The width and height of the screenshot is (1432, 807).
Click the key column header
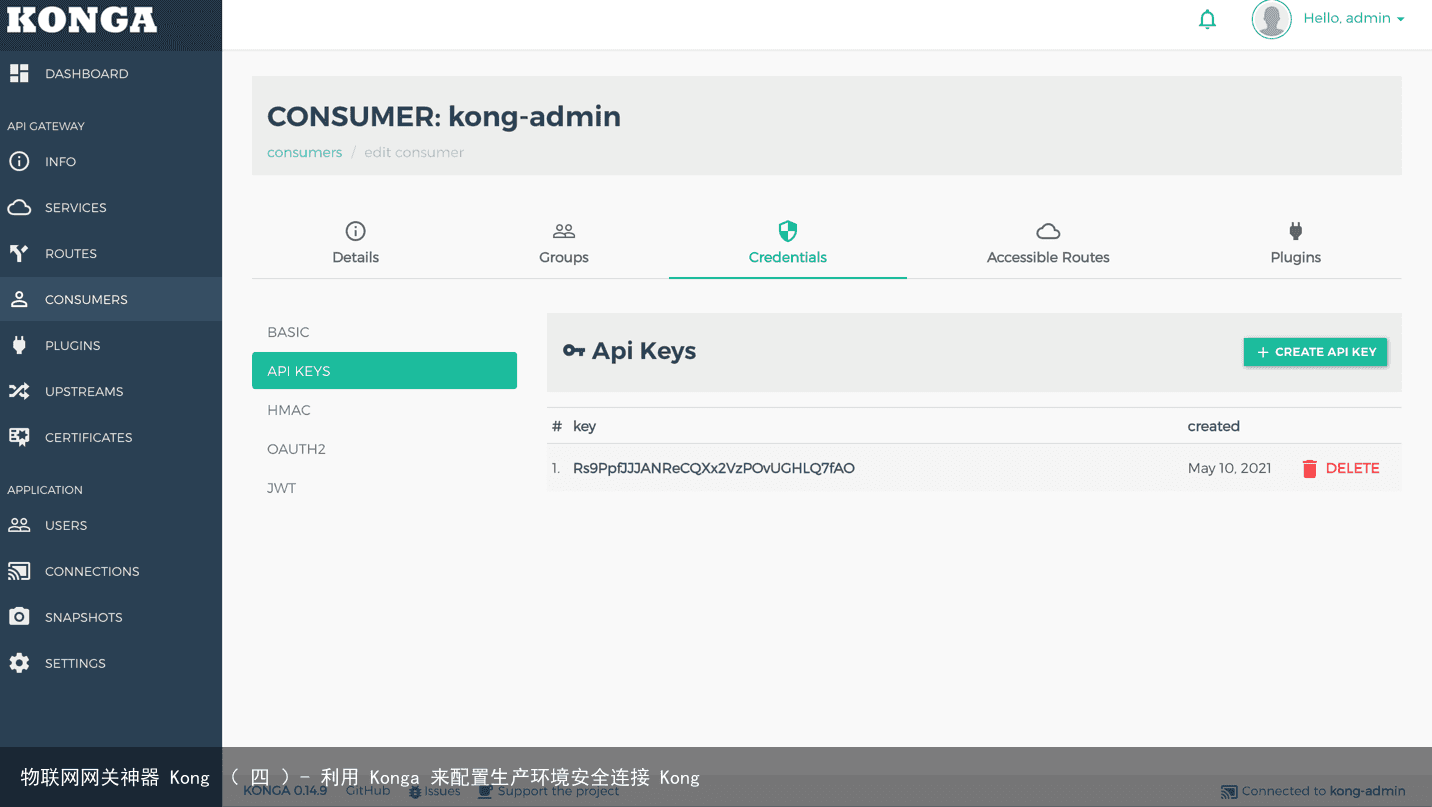click(584, 426)
